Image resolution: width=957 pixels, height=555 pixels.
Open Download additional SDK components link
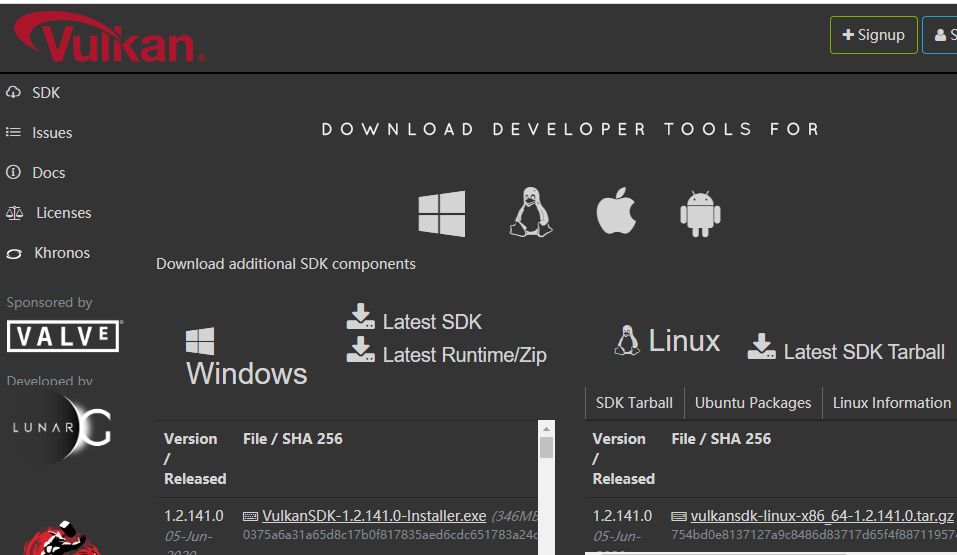(286, 264)
